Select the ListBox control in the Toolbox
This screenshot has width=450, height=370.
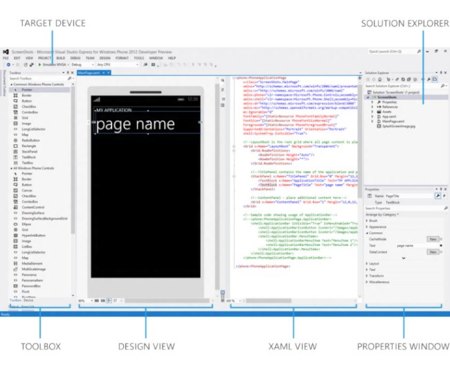click(x=27, y=247)
